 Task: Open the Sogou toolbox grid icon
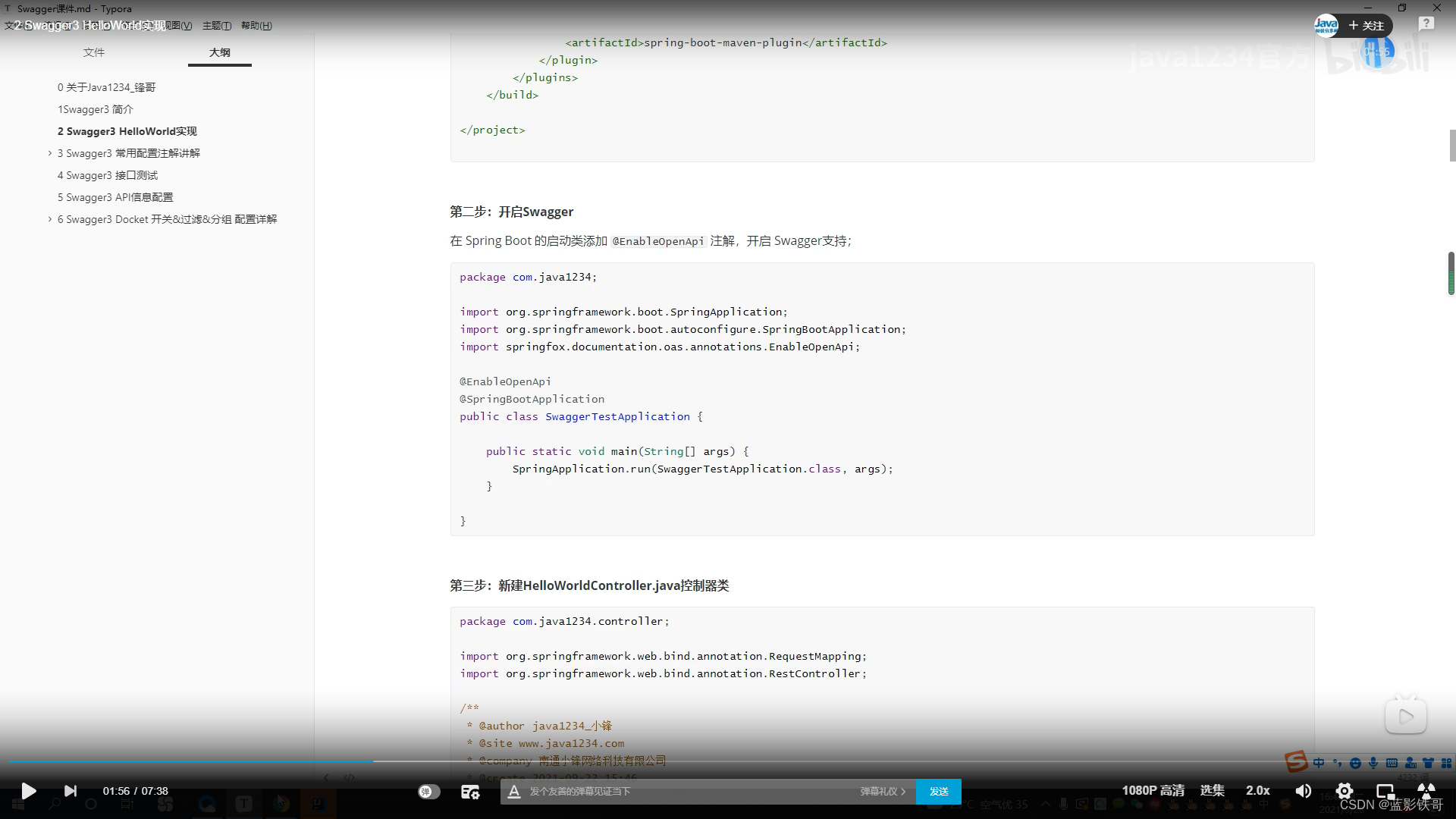[x=1446, y=763]
